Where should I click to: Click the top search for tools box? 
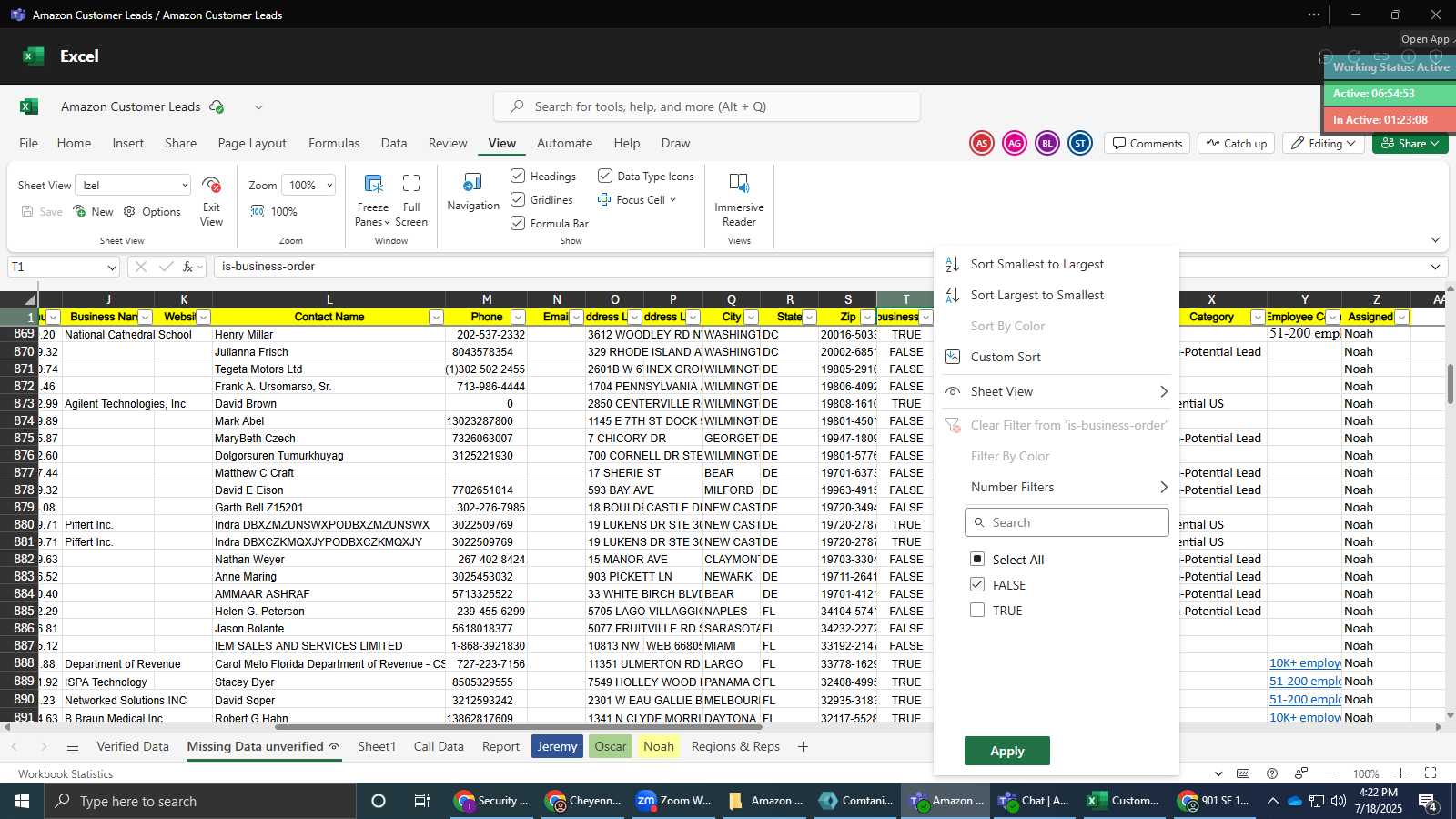point(707,106)
